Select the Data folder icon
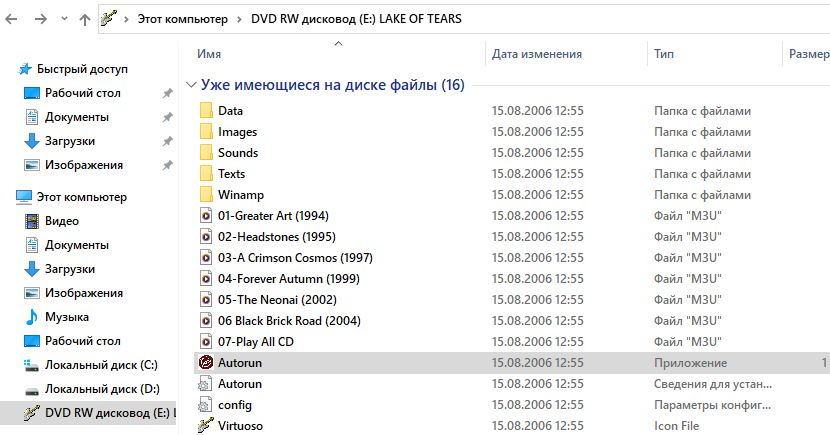This screenshot has height=435, width=830. [206, 111]
